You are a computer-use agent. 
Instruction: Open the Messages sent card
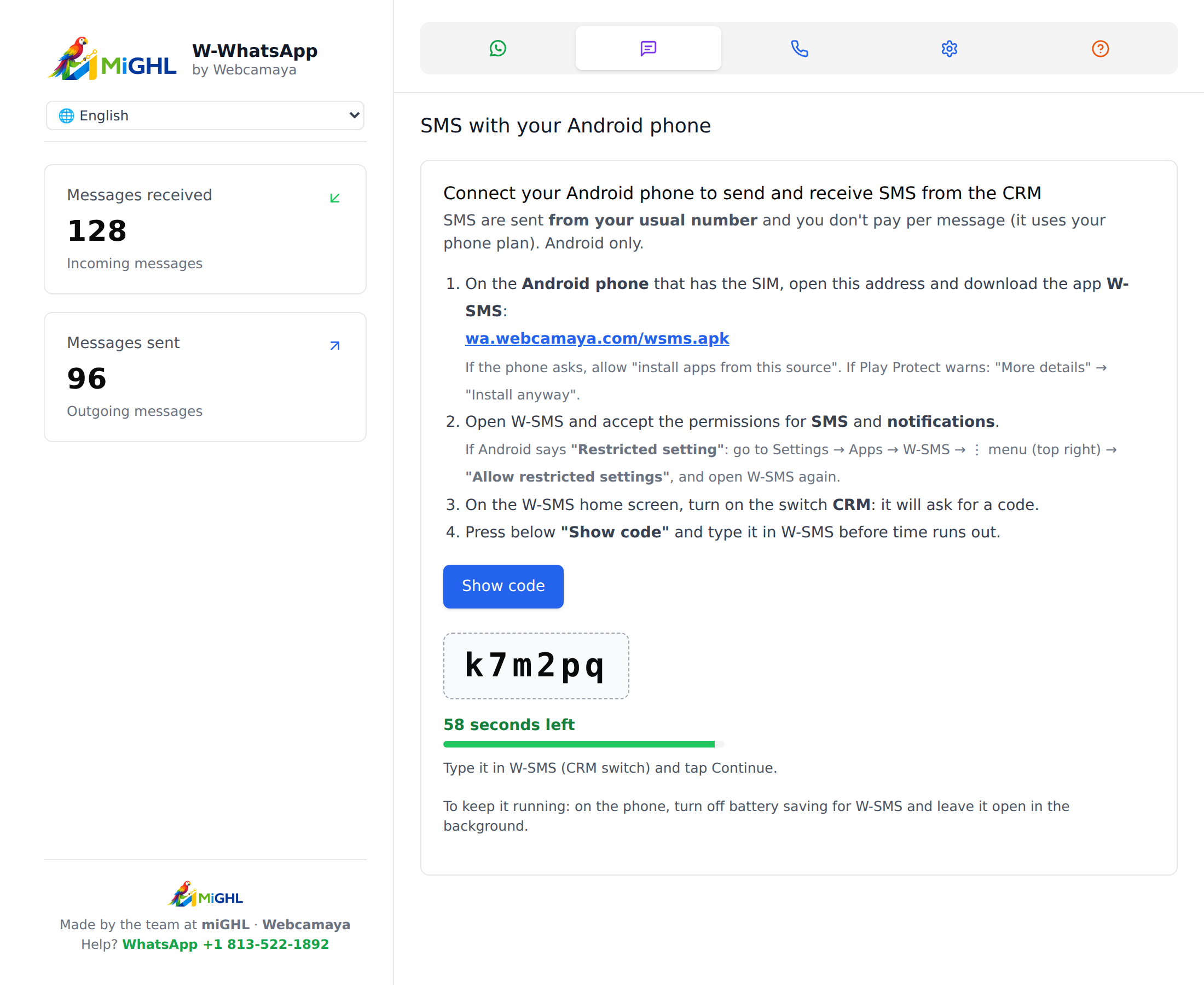tap(205, 376)
